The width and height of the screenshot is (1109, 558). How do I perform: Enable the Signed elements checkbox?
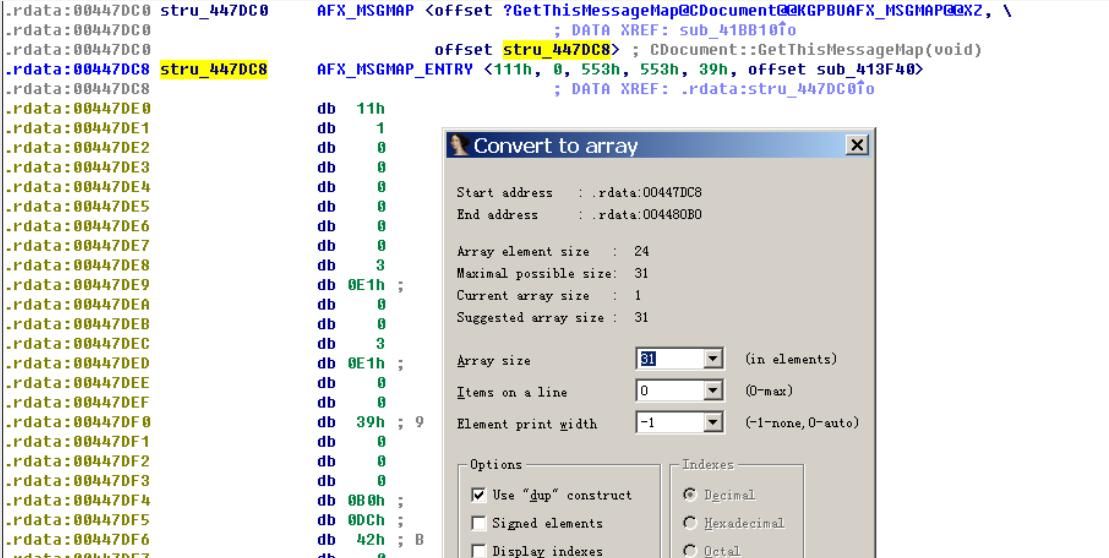coord(479,523)
